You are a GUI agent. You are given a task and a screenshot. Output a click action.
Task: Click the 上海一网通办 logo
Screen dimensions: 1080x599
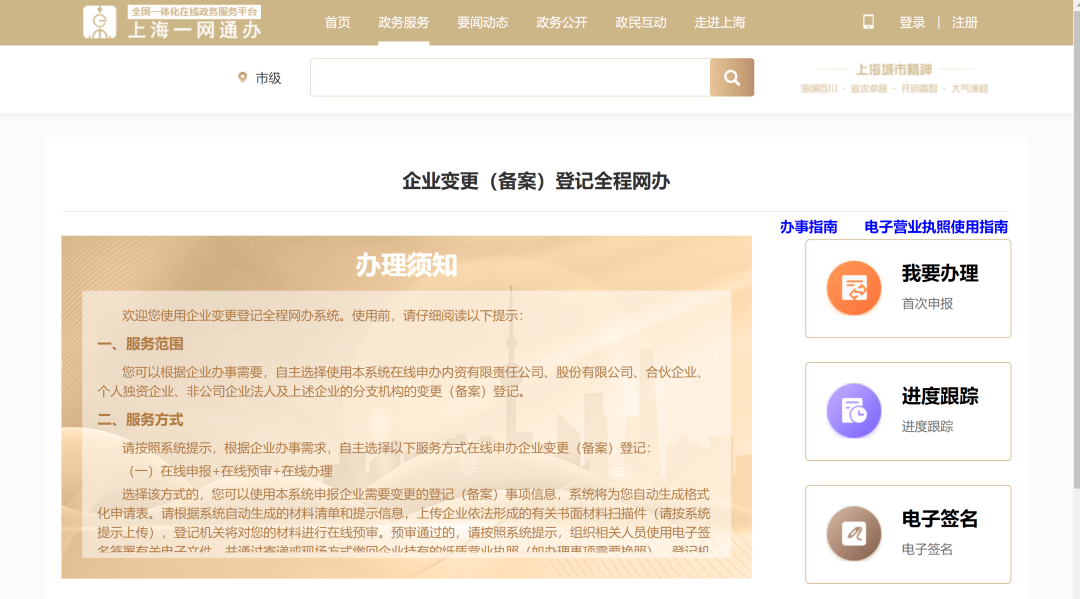pyautogui.click(x=172, y=22)
